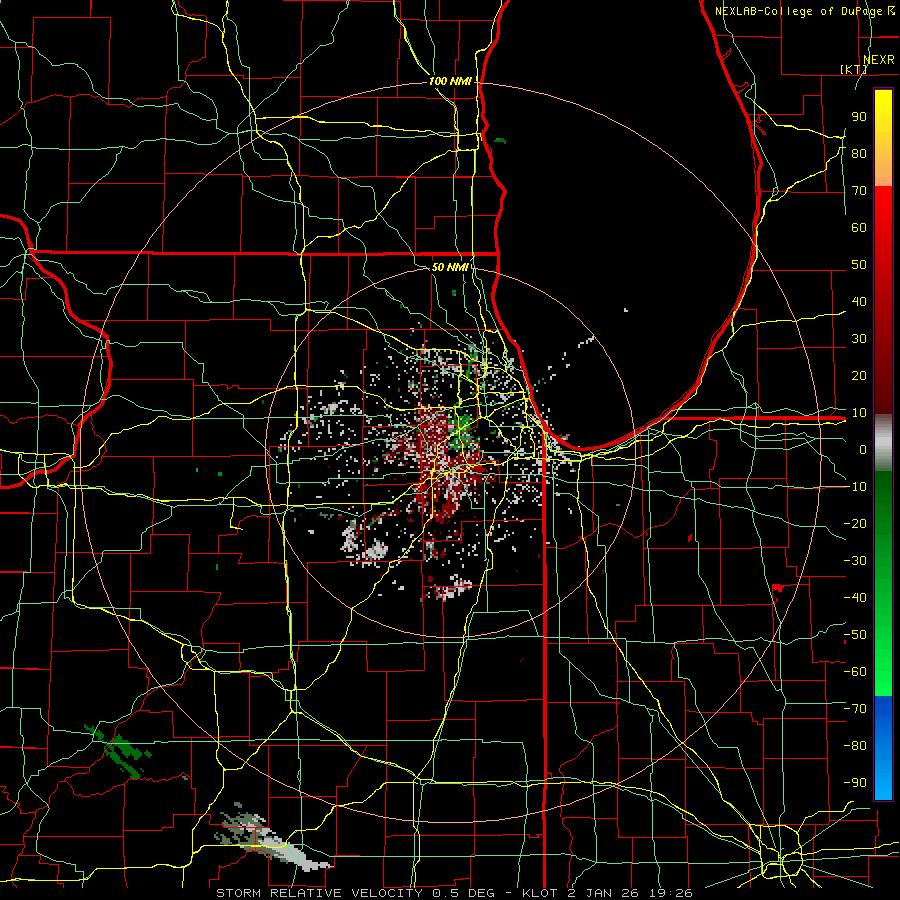Click the '80' value on velocity scale
Viewport: 900px width, 900px height.
tap(859, 153)
